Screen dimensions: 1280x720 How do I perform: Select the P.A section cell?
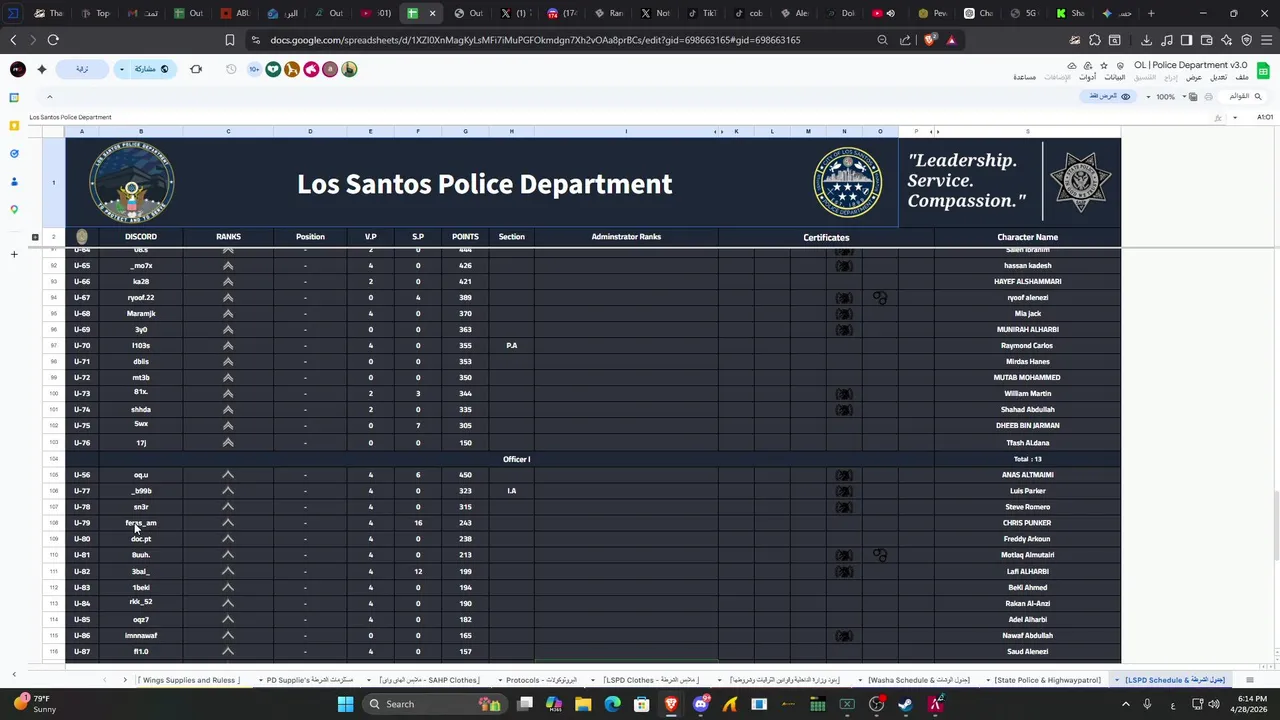click(x=511, y=345)
